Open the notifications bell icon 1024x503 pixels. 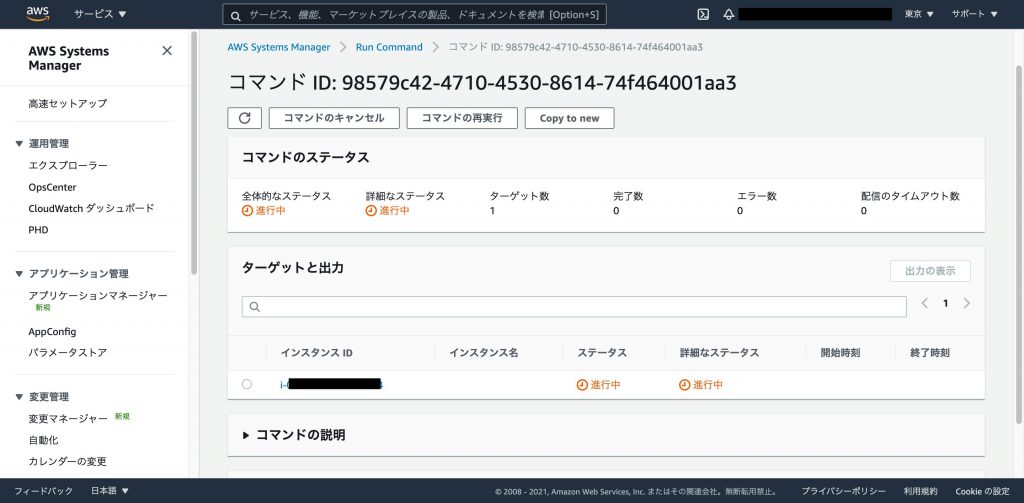pos(729,14)
